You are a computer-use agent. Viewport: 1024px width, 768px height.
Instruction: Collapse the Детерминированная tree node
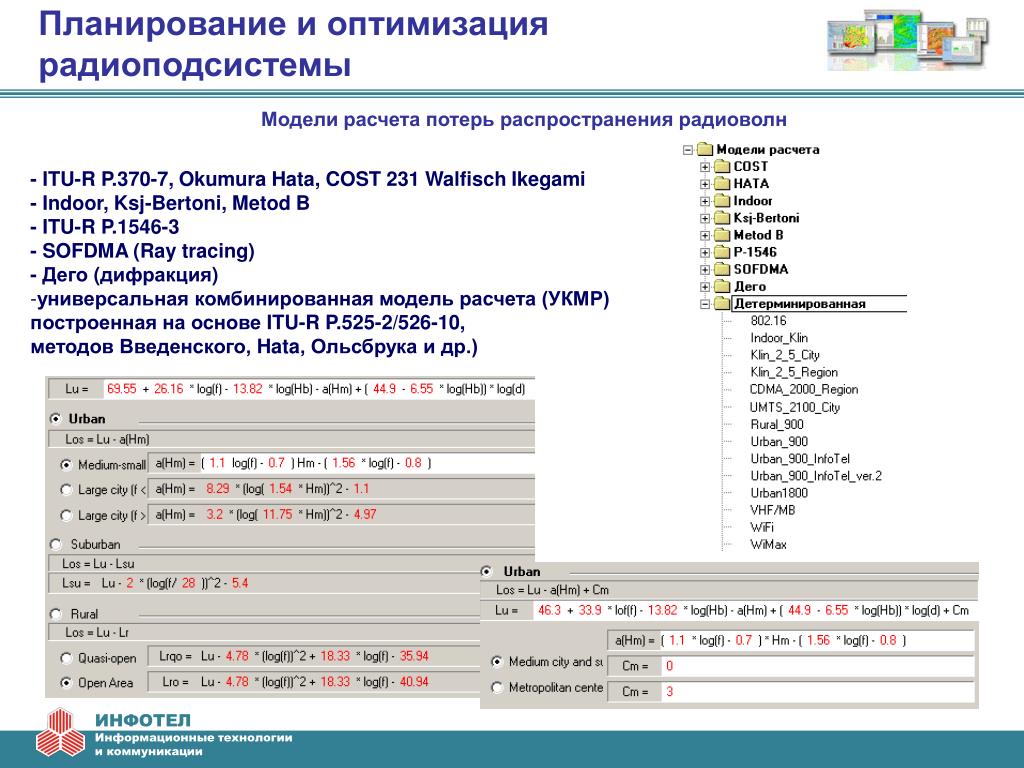point(705,304)
